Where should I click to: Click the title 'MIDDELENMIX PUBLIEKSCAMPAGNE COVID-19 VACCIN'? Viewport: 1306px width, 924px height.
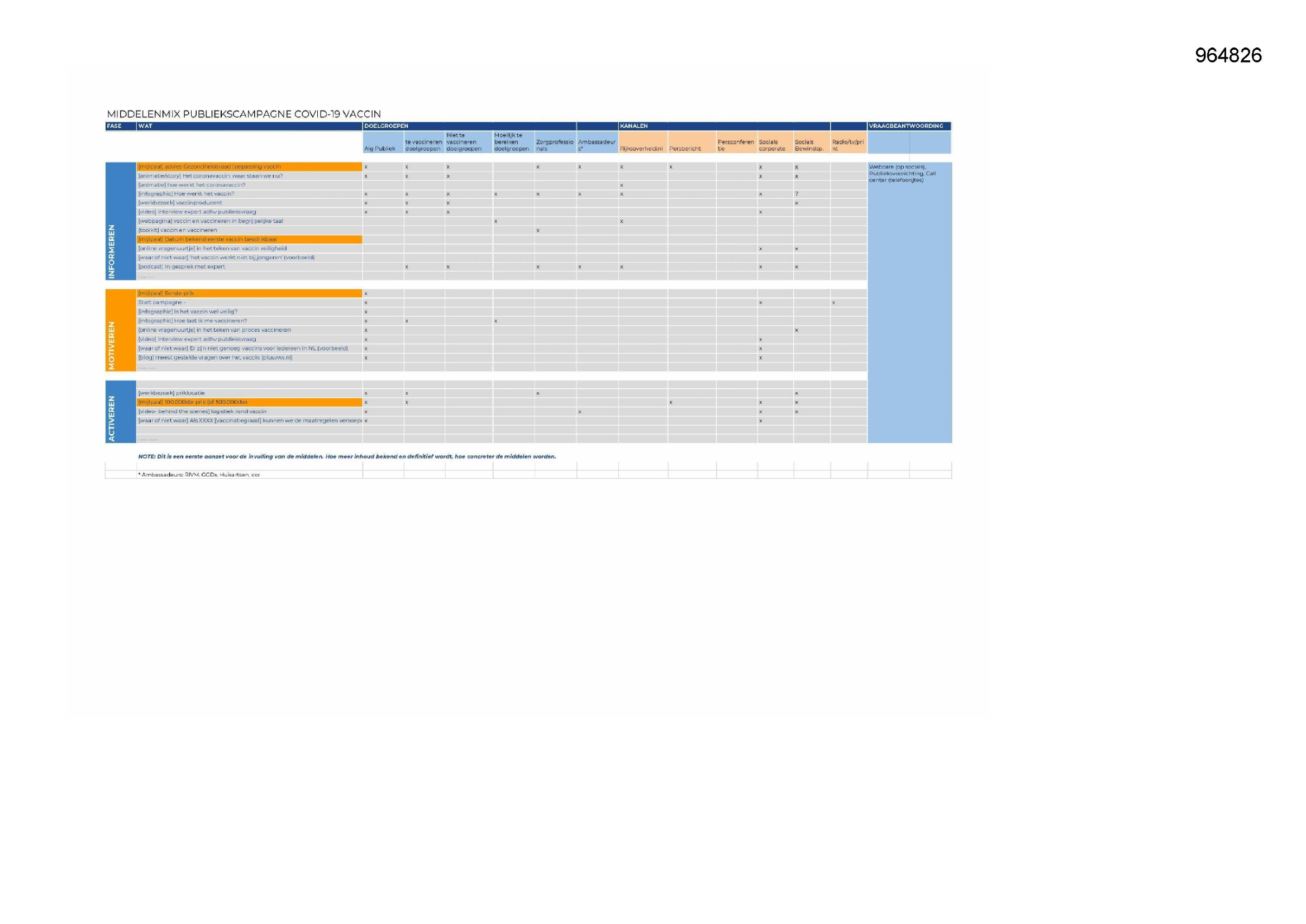(x=244, y=115)
